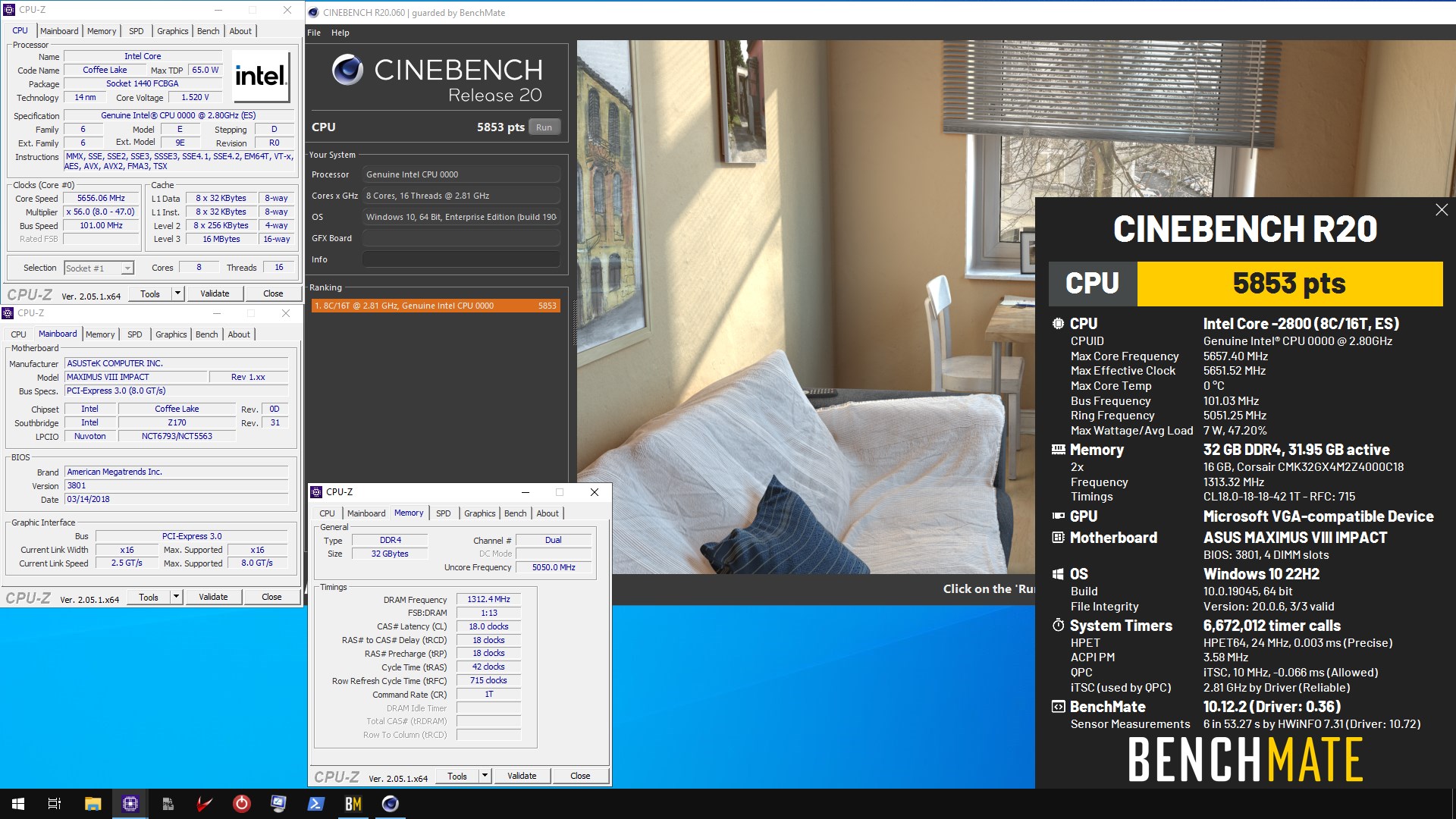Open PowerShell from the taskbar
This screenshot has width=1456, height=819.
pos(315,804)
